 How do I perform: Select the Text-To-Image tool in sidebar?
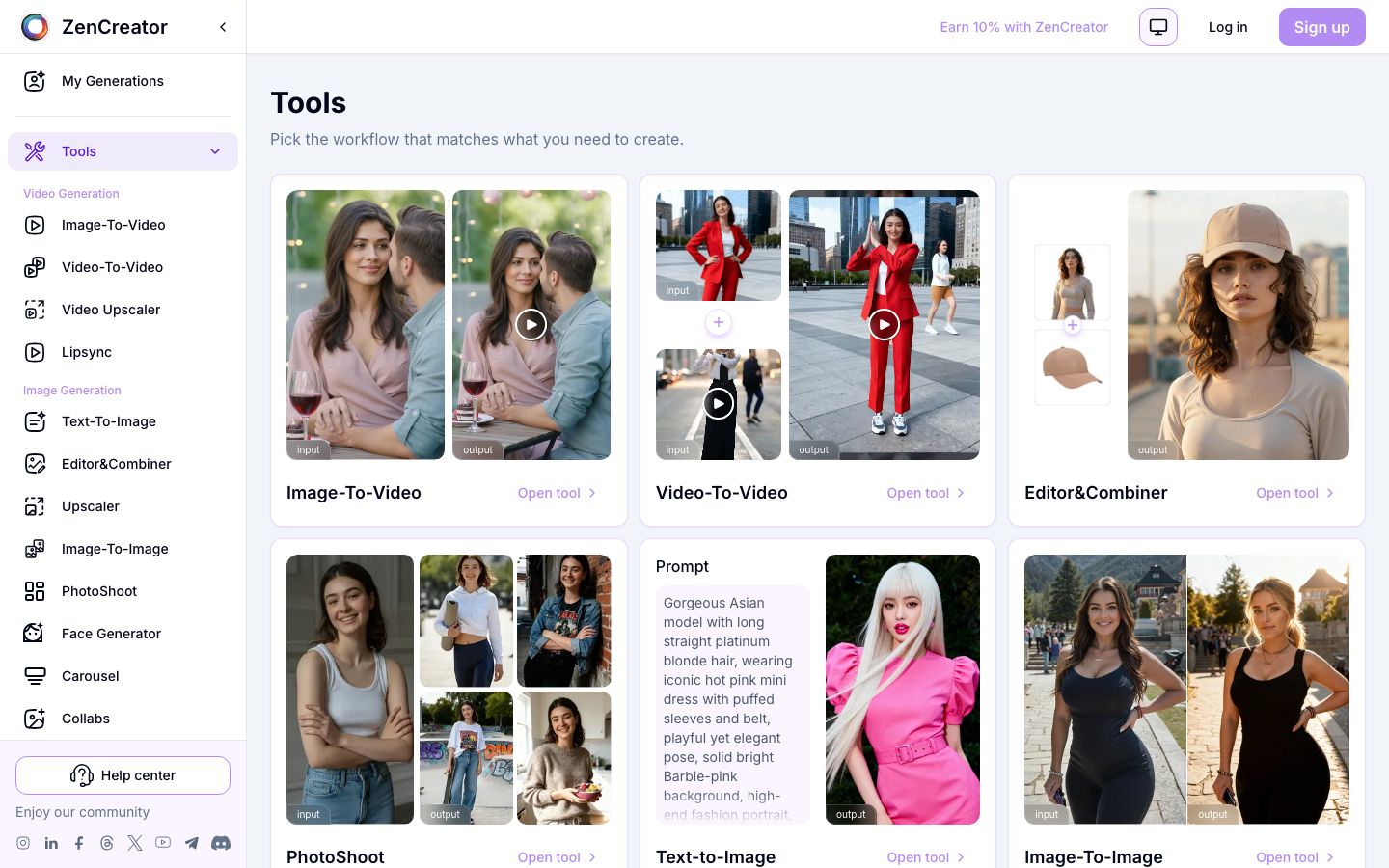108,421
